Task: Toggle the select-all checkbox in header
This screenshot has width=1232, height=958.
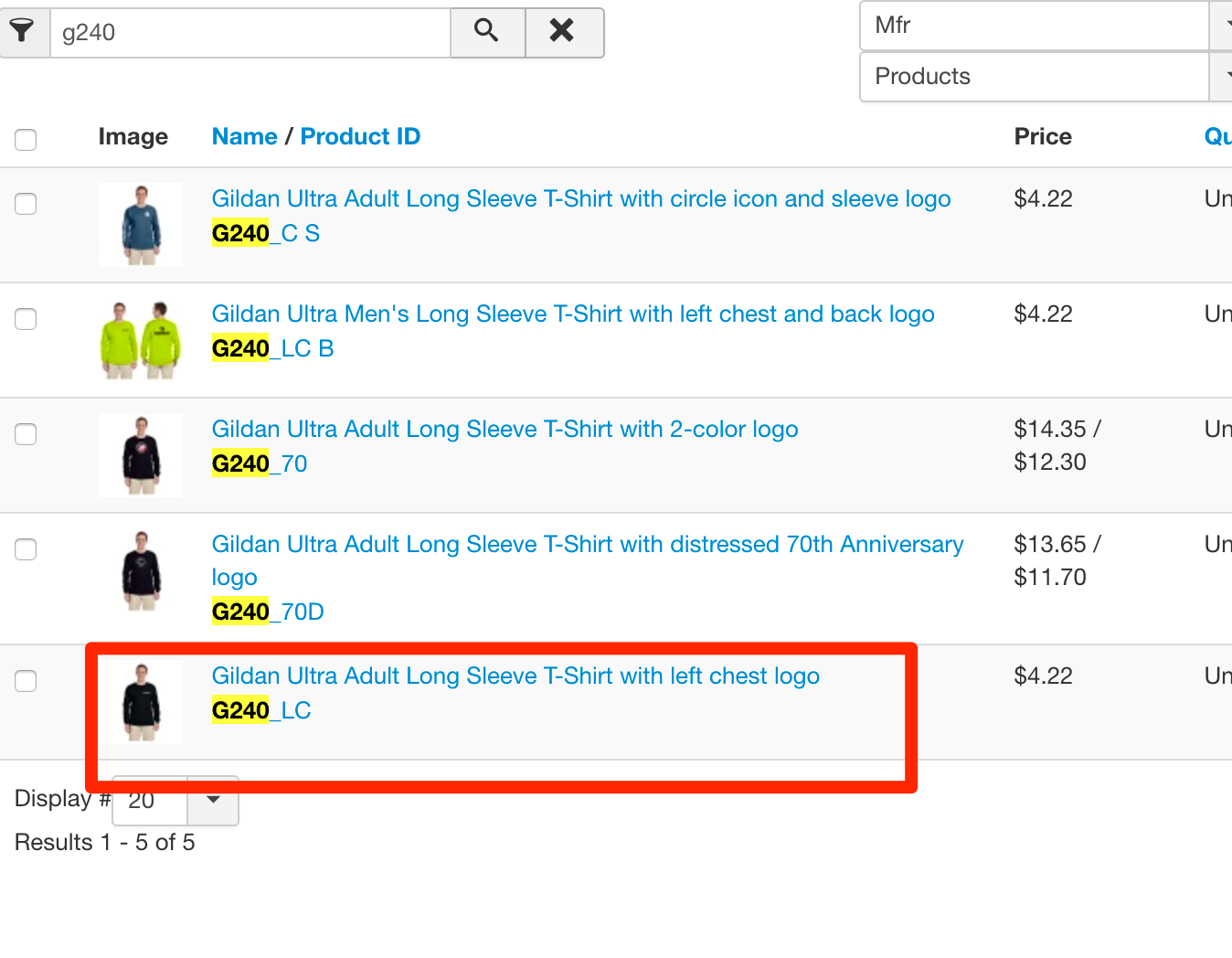Action: [x=26, y=139]
